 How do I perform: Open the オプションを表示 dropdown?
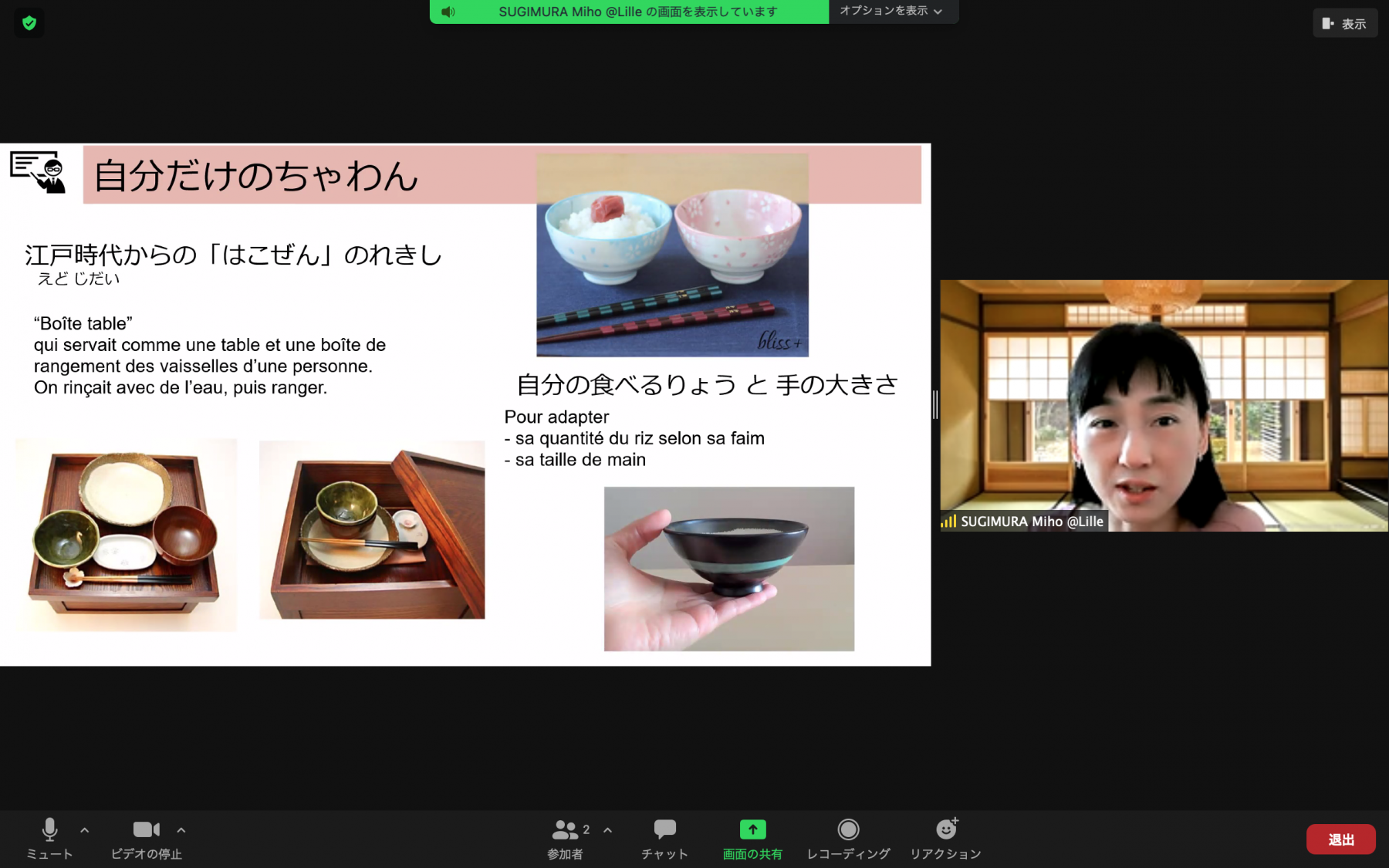[x=893, y=11]
